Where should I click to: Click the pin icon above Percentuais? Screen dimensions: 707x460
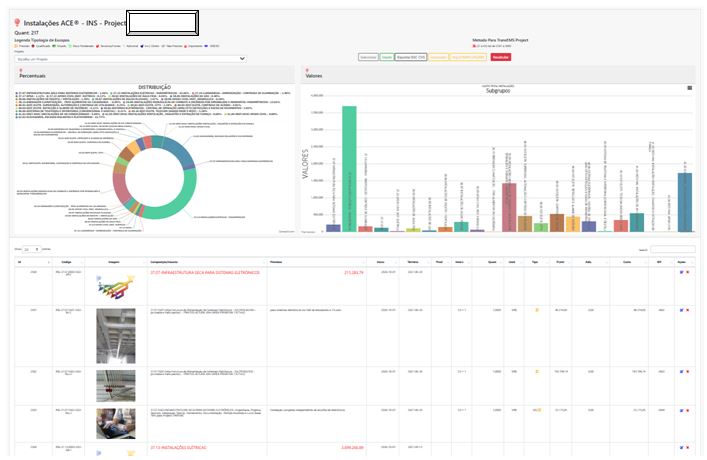point(20,68)
